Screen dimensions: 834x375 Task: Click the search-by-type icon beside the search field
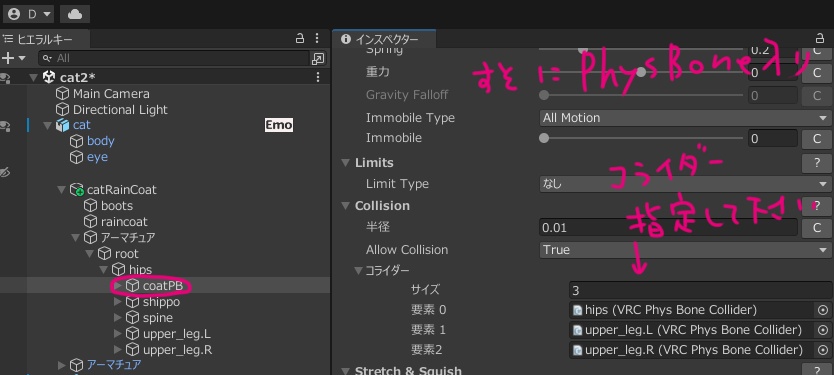coord(318,59)
